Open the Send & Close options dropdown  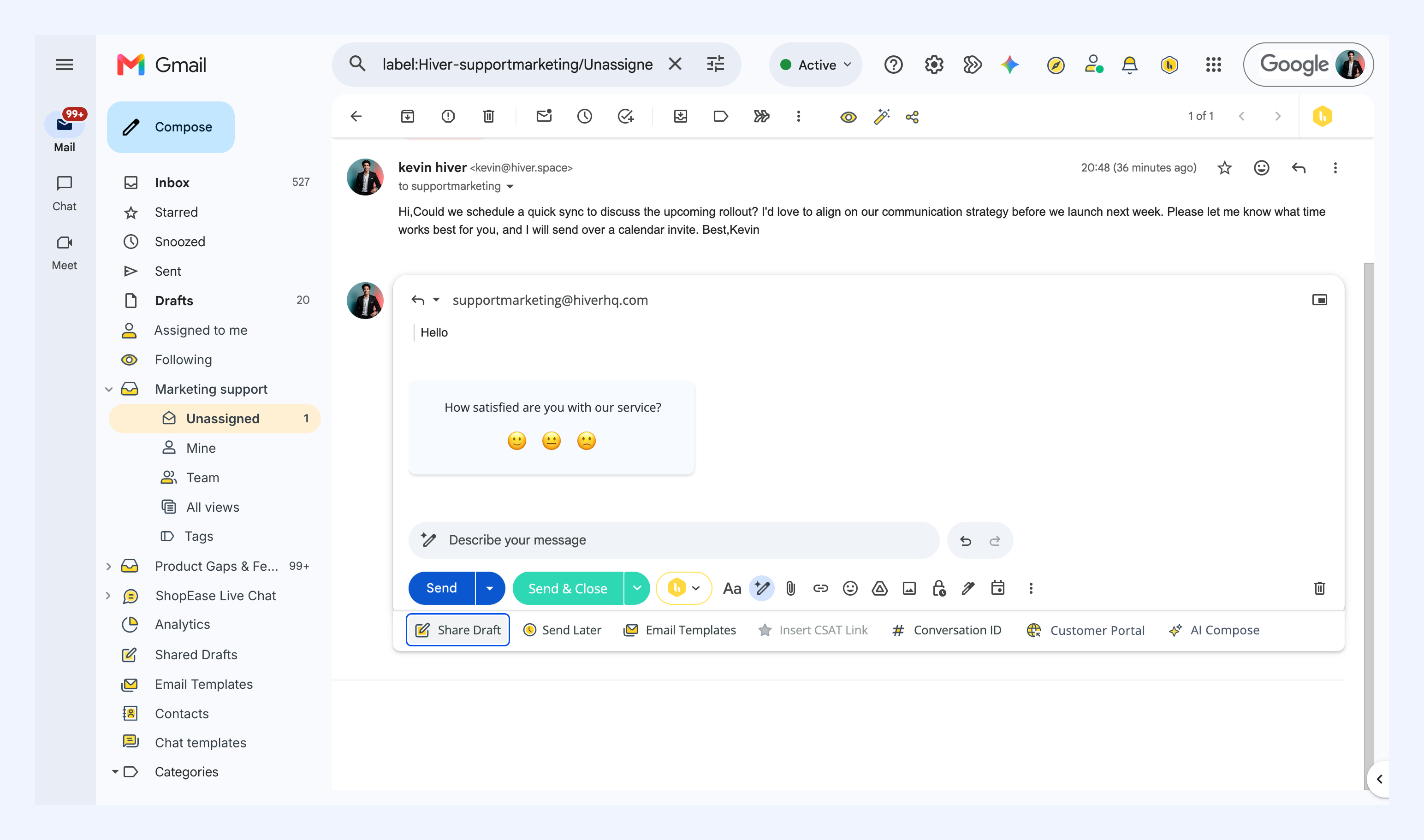[637, 588]
